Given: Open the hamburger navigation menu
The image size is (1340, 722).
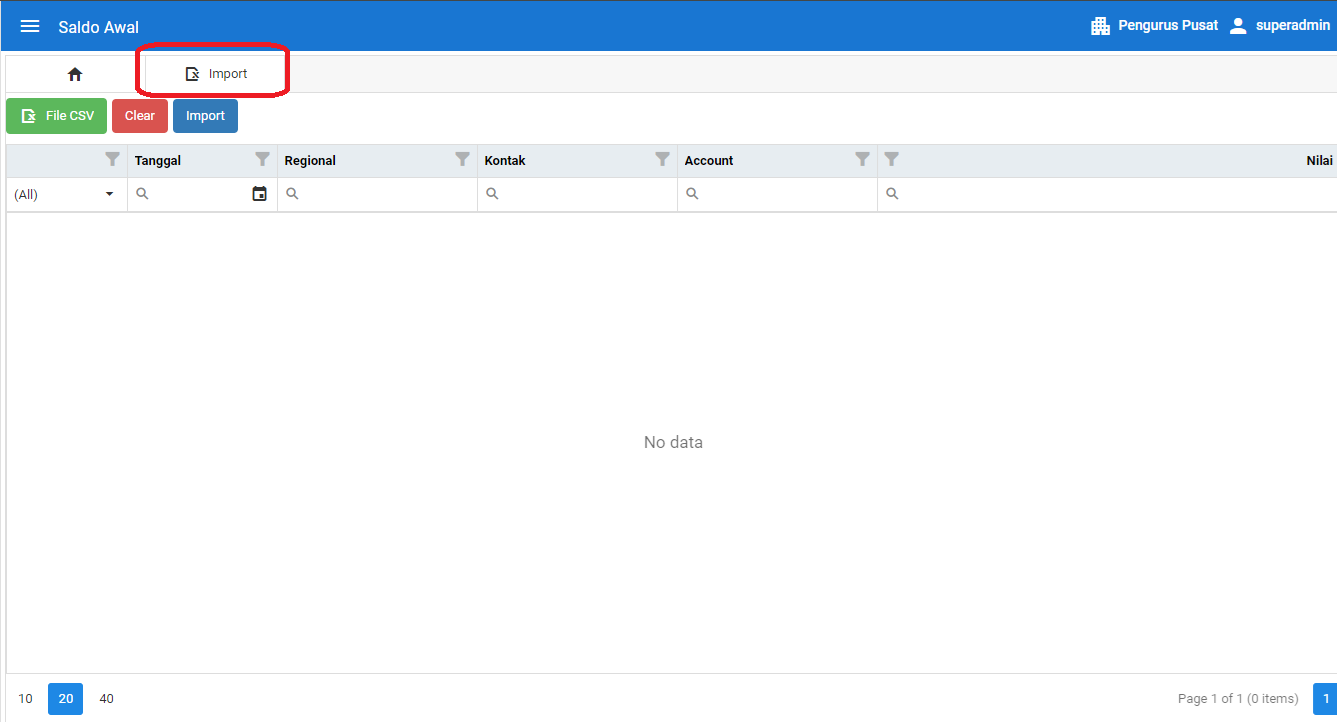Looking at the screenshot, I should coord(30,26).
